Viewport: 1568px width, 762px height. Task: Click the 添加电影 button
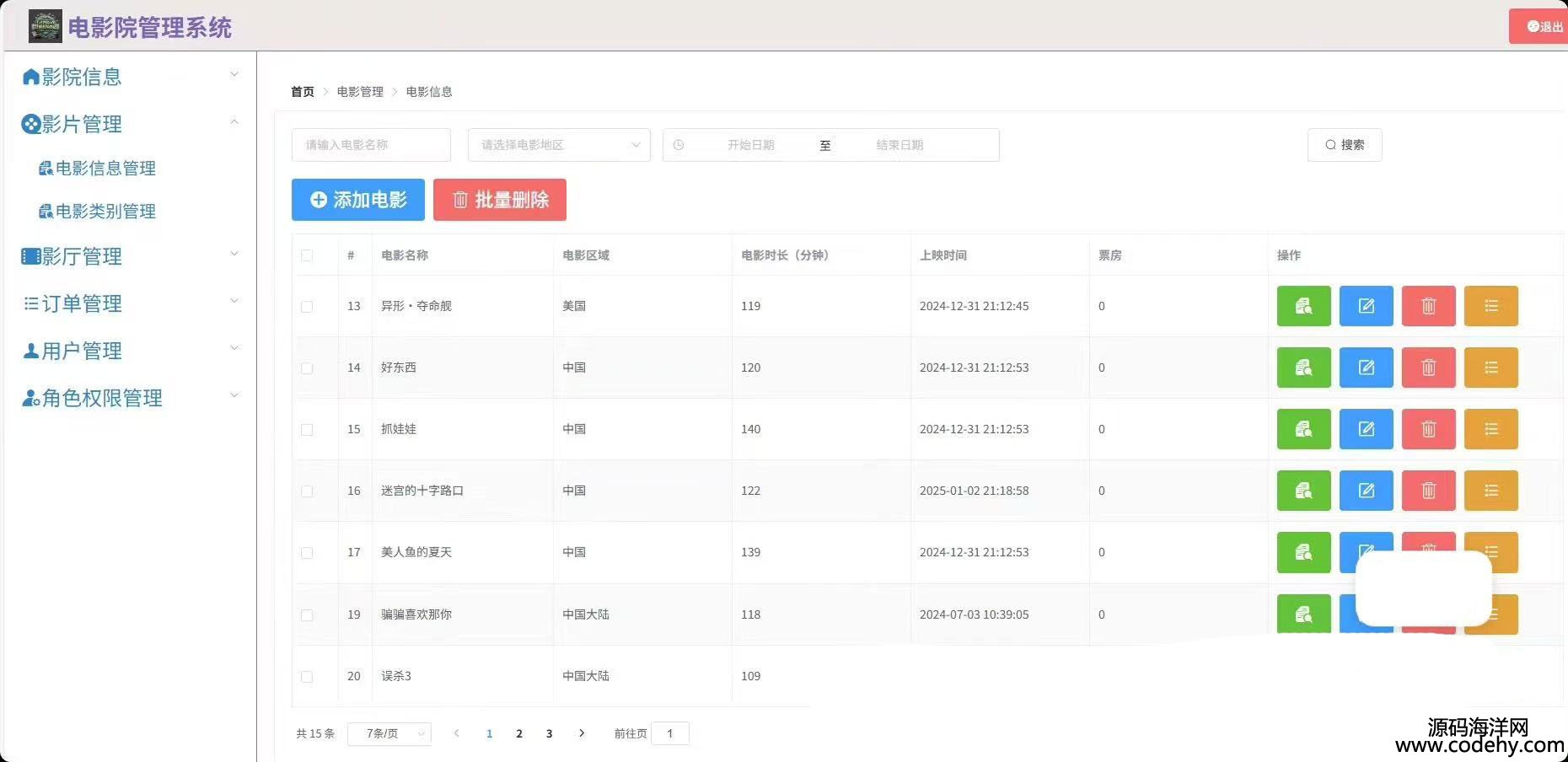click(x=358, y=200)
